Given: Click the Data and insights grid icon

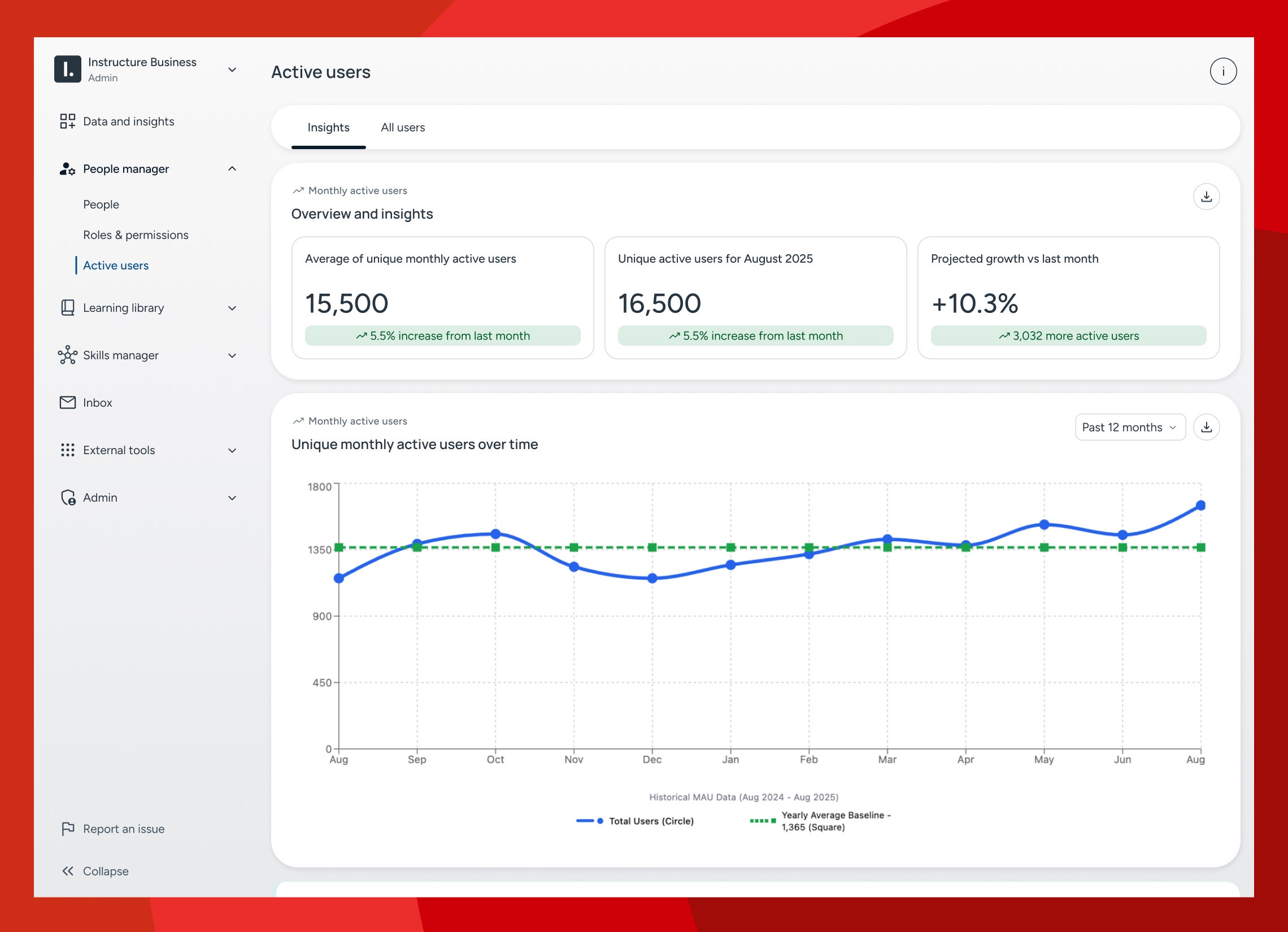Looking at the screenshot, I should (x=68, y=121).
